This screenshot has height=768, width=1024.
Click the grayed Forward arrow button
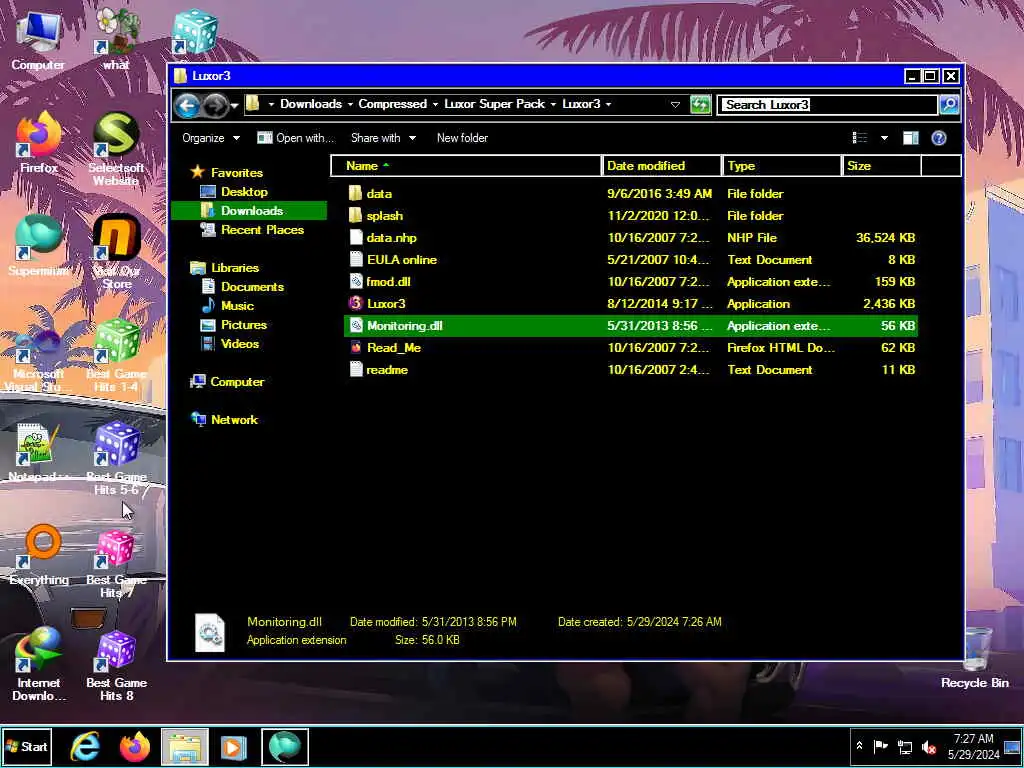tap(216, 104)
